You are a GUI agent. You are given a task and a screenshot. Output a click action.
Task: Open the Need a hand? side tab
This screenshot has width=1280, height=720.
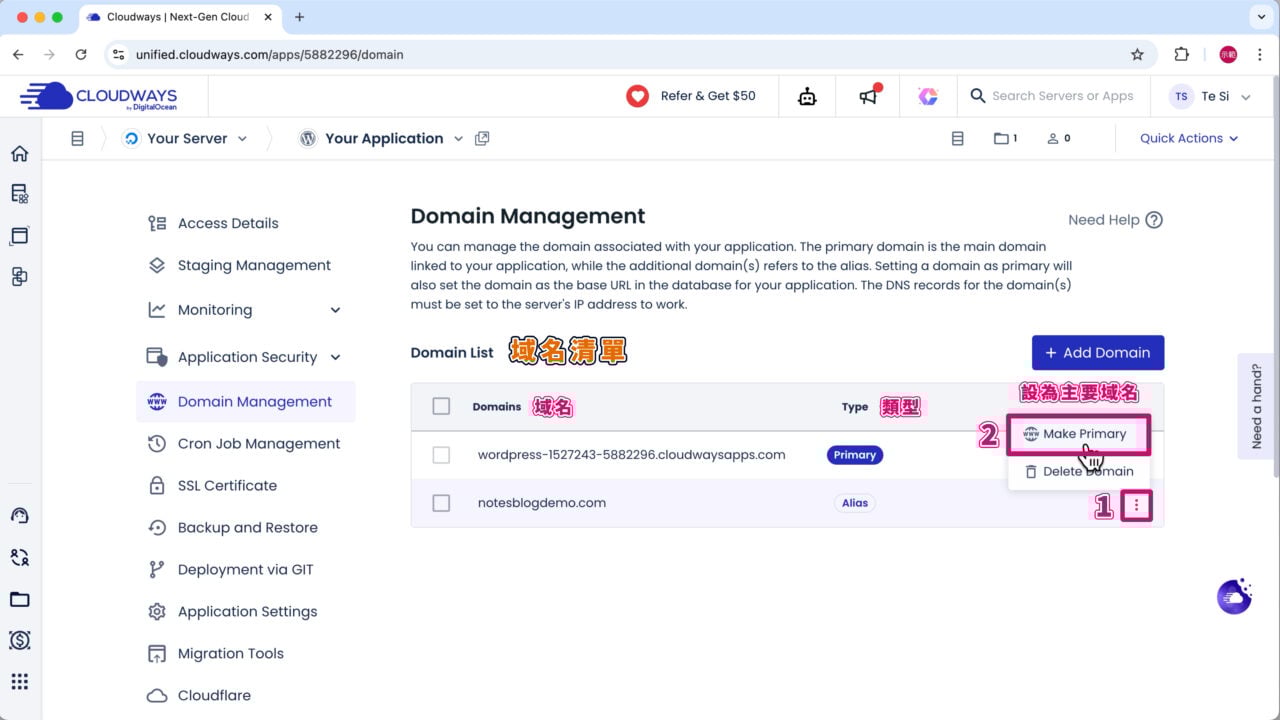coord(1257,406)
